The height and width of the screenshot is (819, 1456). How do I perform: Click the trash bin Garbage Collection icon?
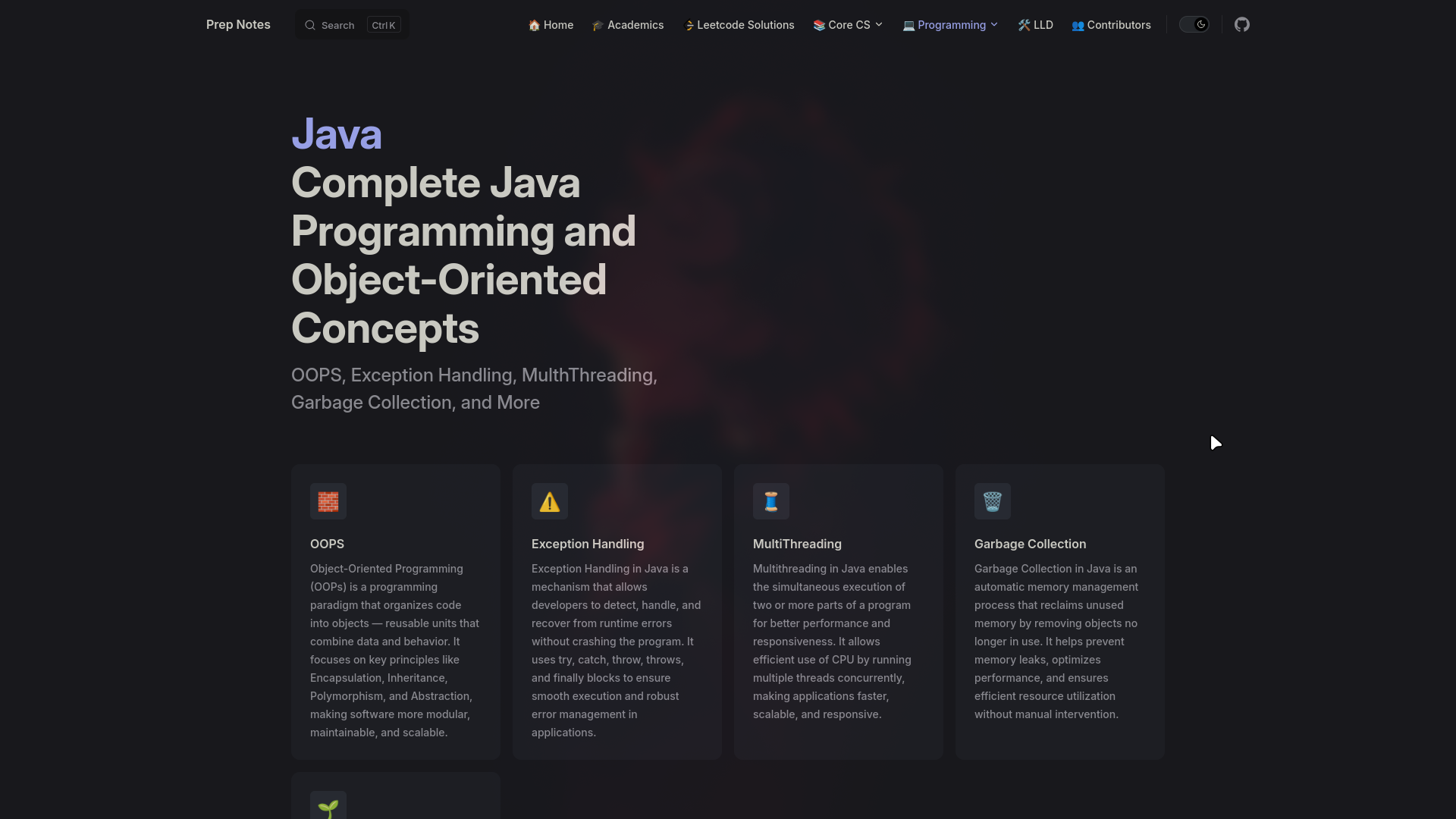coord(992,501)
